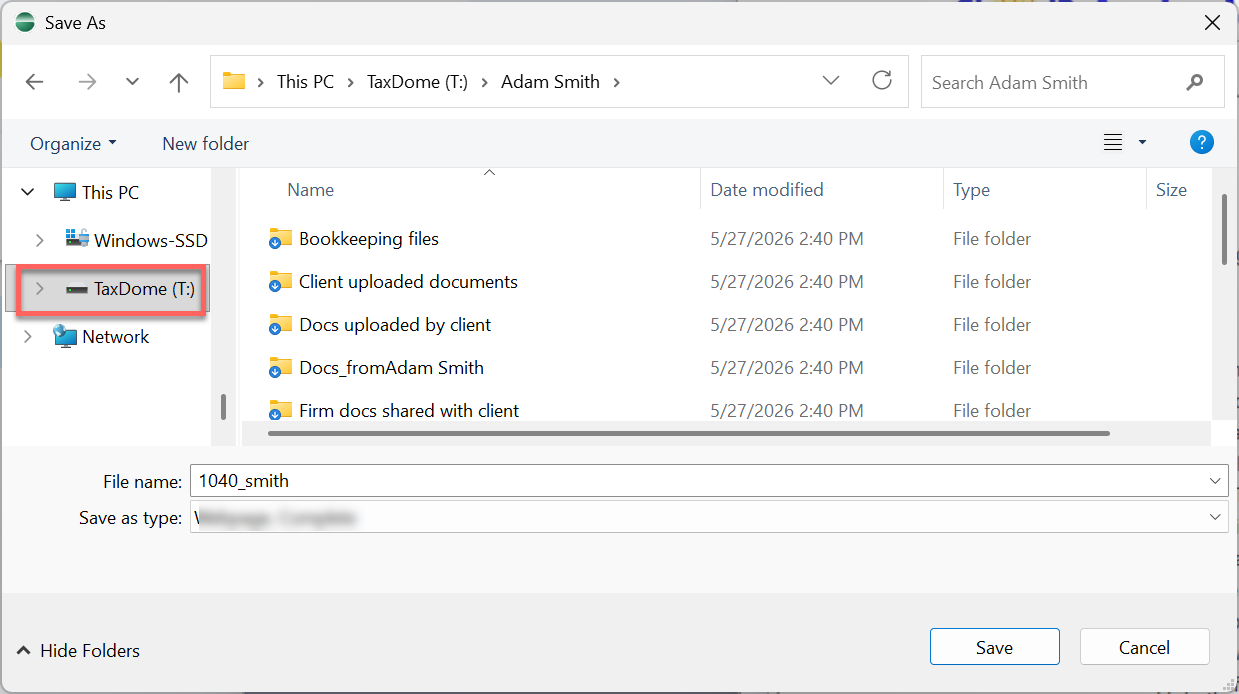The height and width of the screenshot is (694, 1239).
Task: Click Firm docs shared with client folder icon
Action: [x=280, y=410]
